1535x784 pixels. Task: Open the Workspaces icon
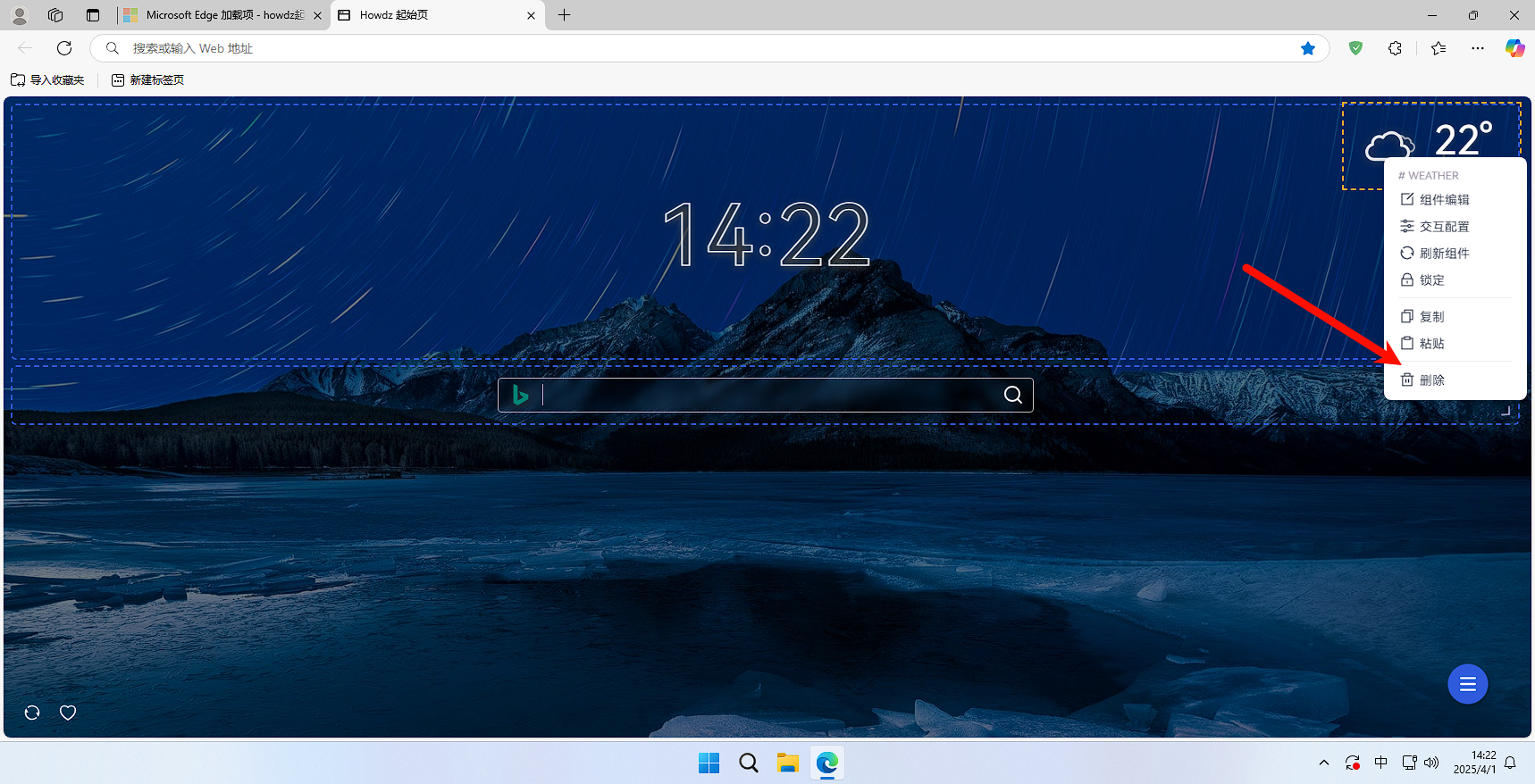point(55,15)
